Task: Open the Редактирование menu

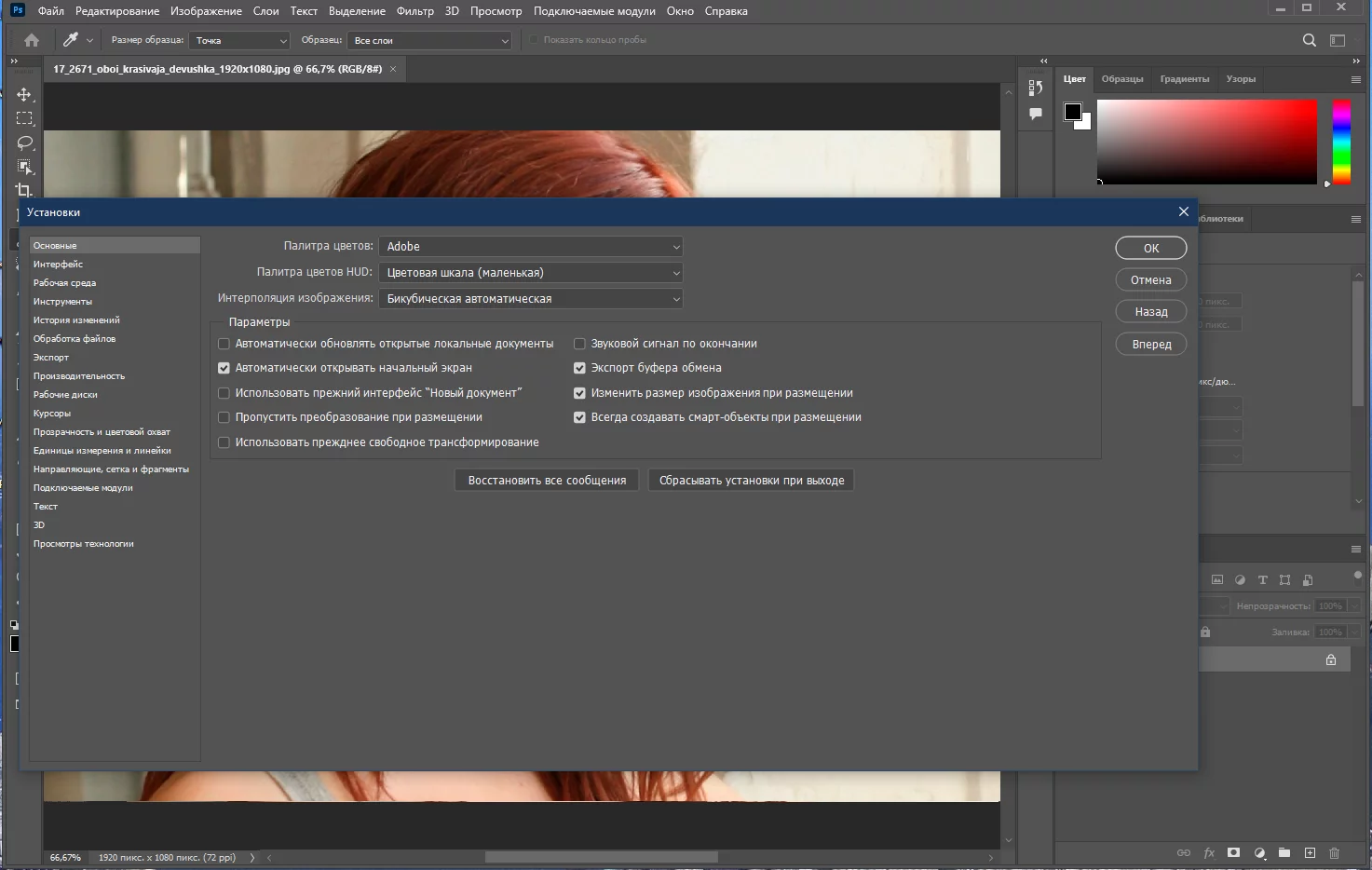Action: coord(117,11)
